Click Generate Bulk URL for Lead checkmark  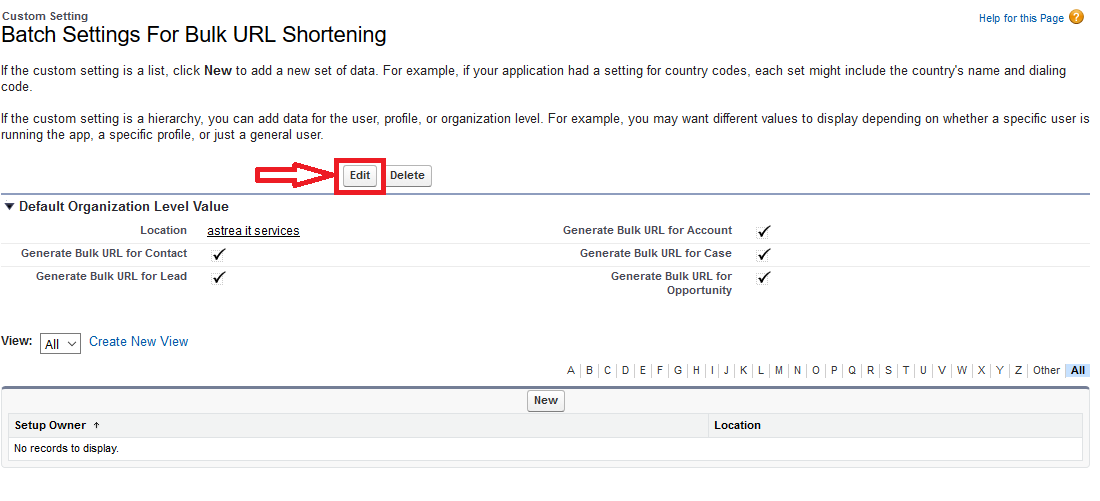pos(219,277)
